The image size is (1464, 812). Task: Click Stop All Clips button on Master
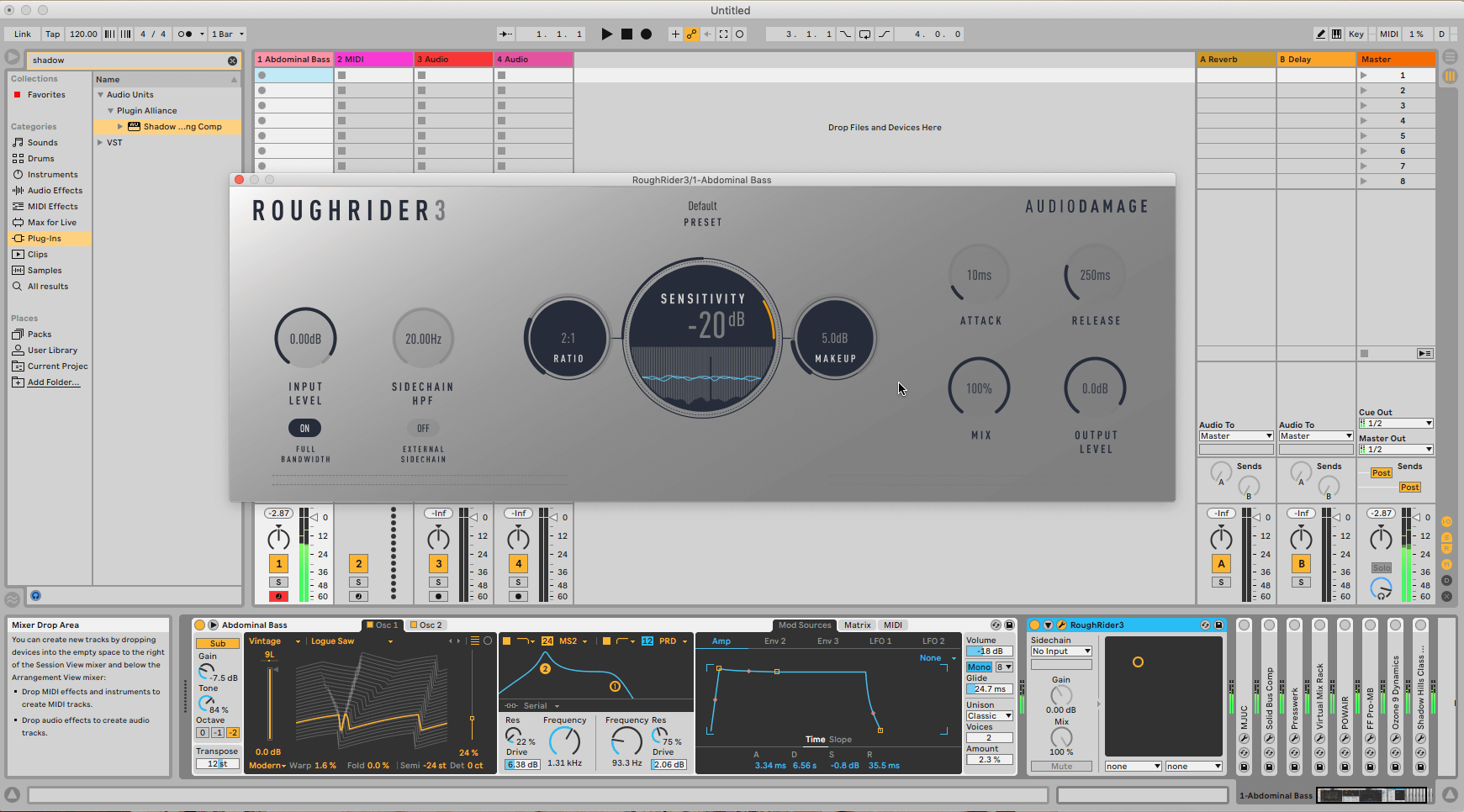[1364, 354]
